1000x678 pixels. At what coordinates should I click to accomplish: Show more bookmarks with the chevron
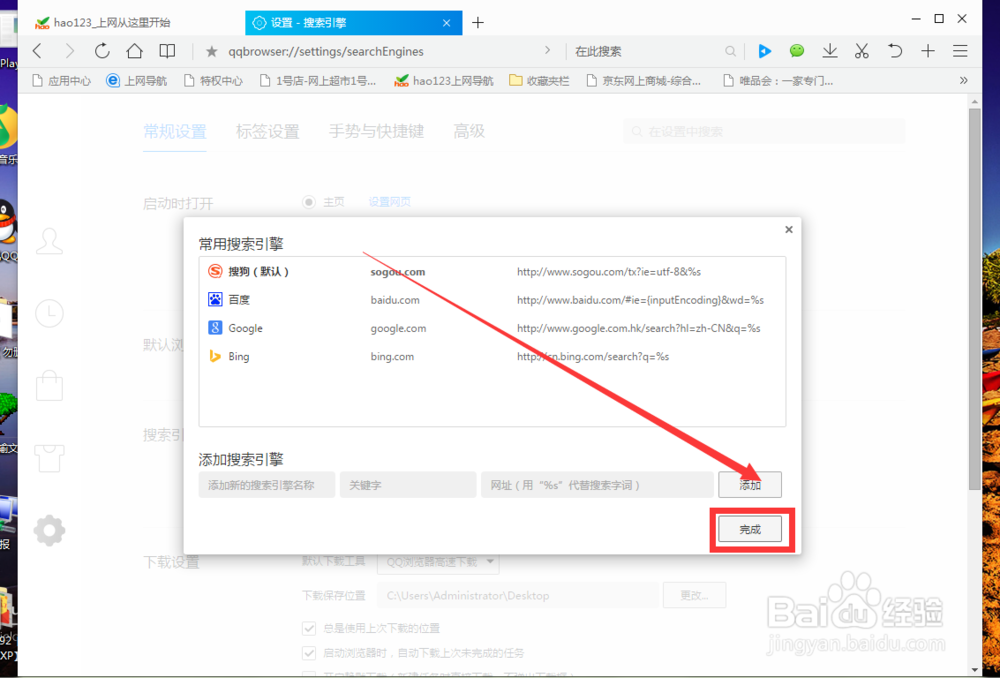(x=964, y=80)
